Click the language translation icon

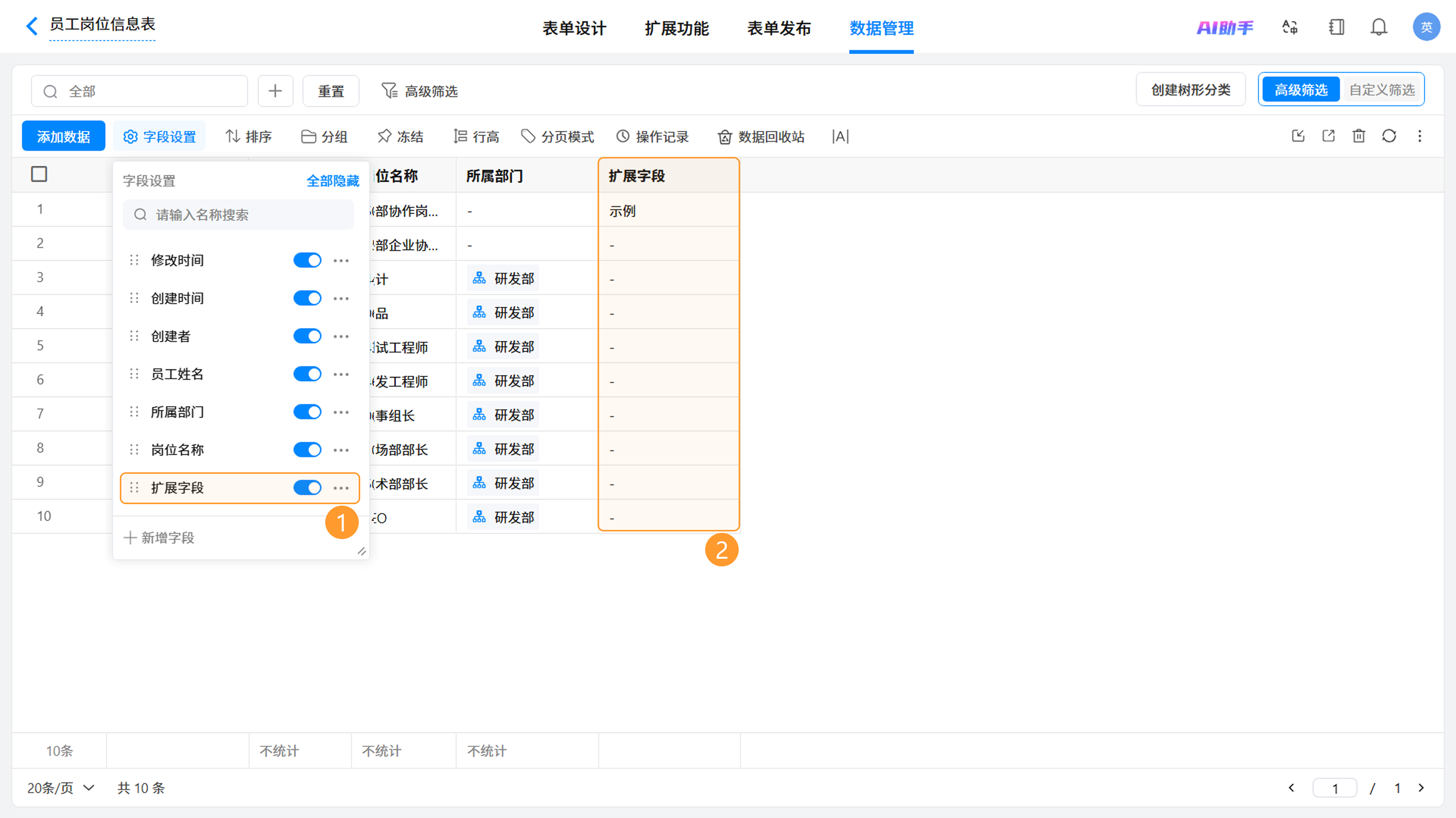[x=1290, y=27]
